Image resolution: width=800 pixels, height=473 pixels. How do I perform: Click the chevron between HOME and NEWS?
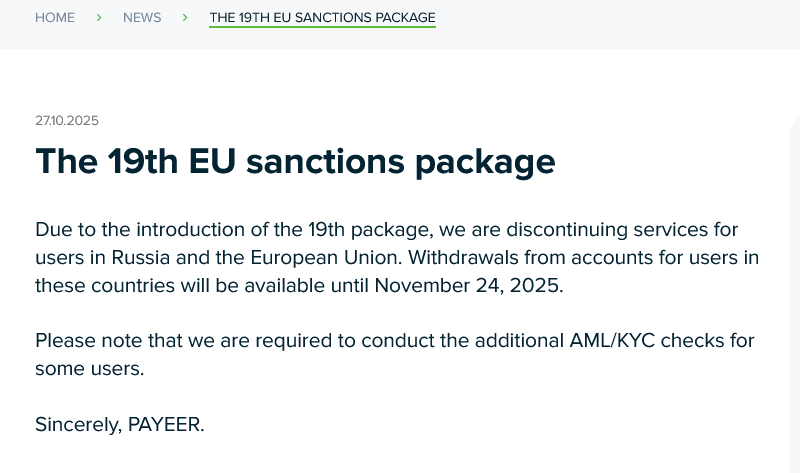pos(99,18)
